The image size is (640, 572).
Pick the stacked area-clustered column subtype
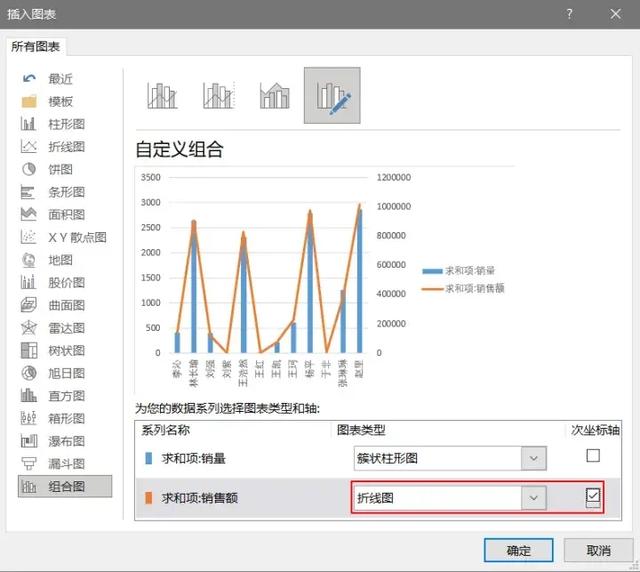click(x=275, y=96)
